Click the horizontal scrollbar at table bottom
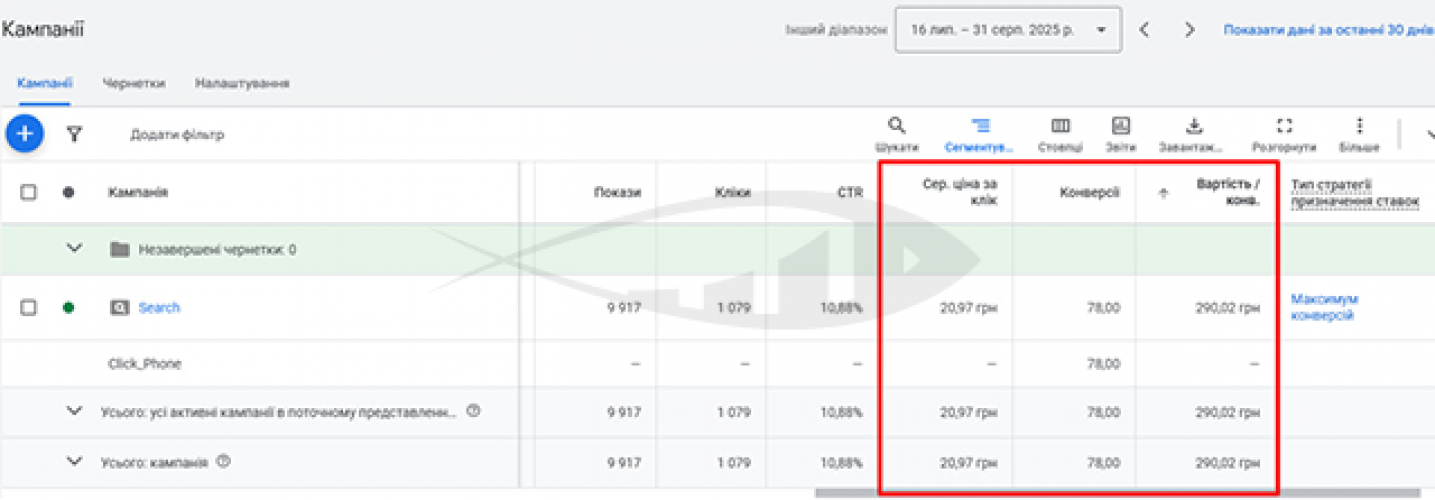 point(1118,493)
